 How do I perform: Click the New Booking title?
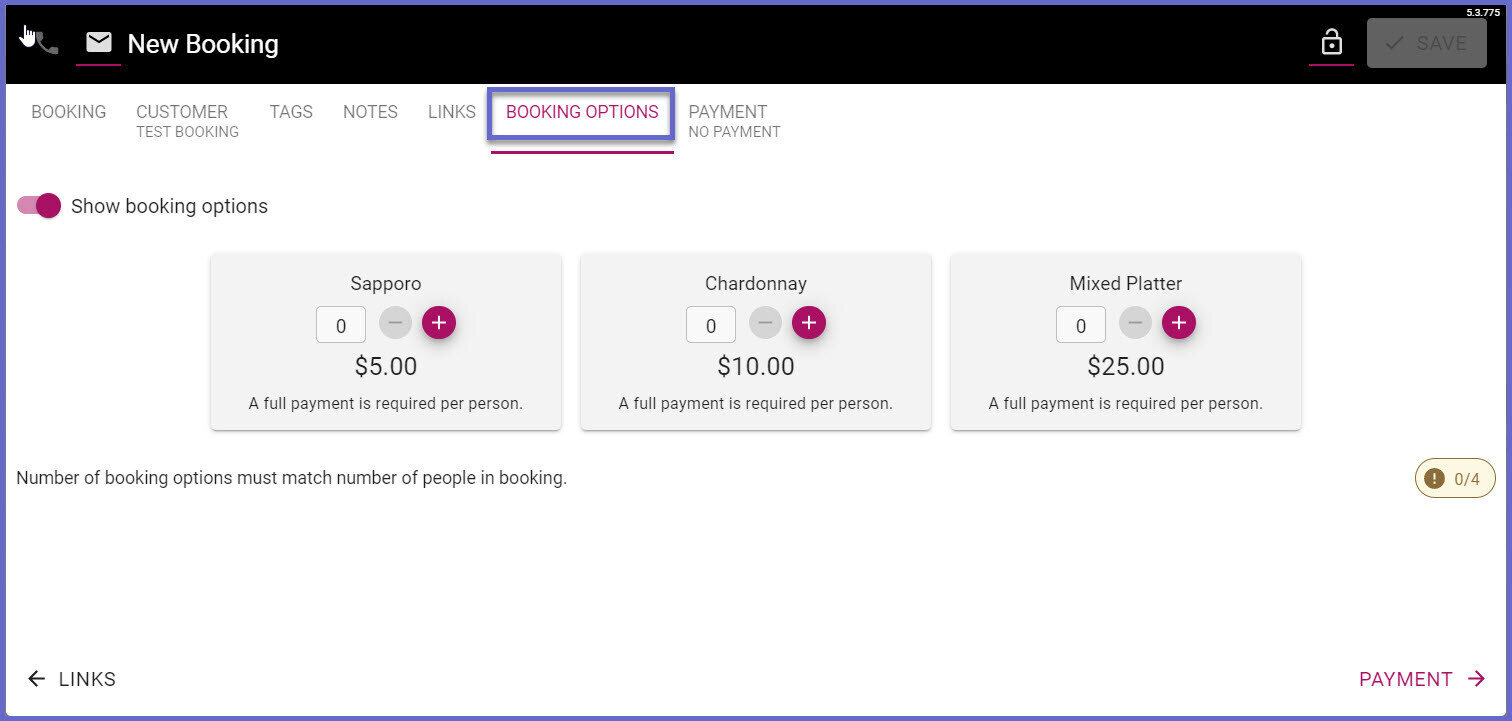point(203,44)
